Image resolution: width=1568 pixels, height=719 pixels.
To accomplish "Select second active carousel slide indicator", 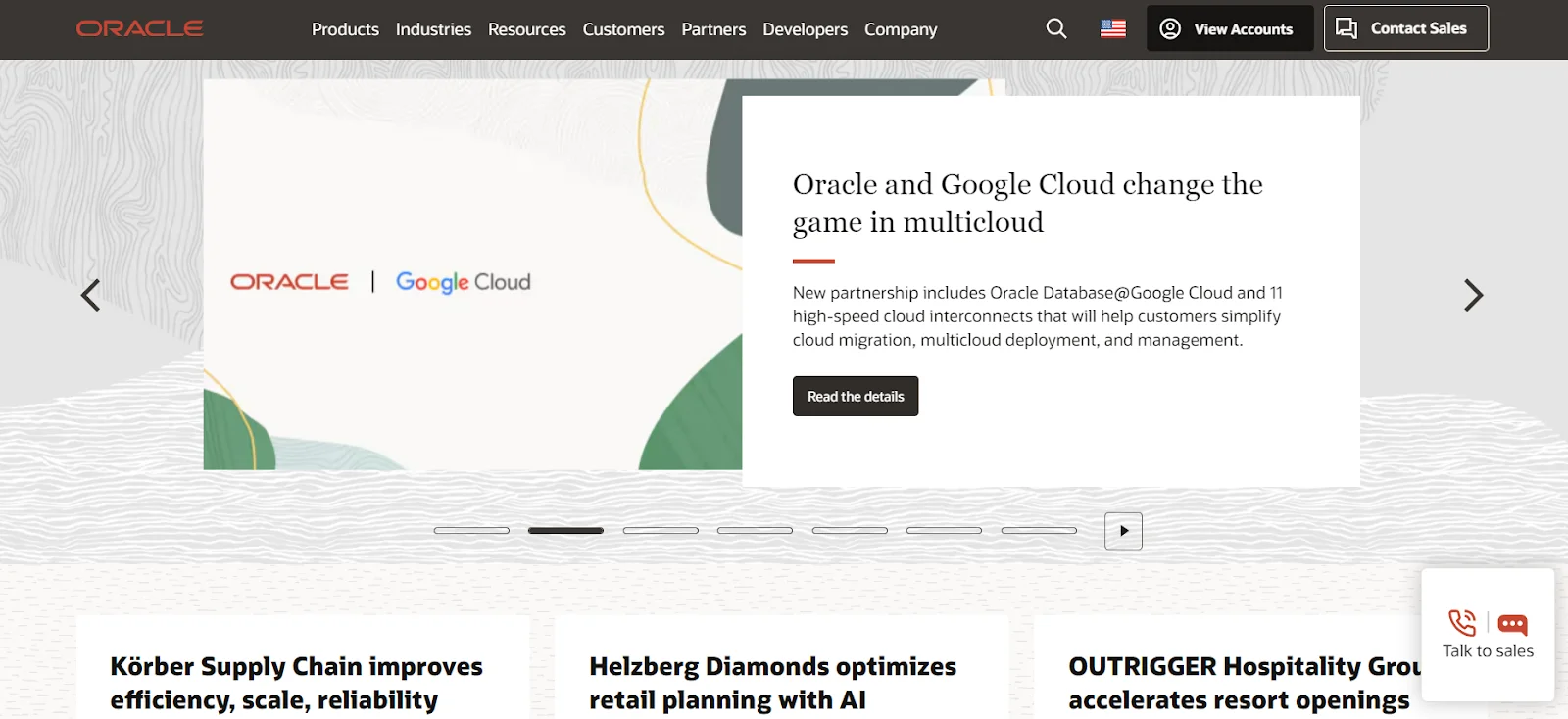I will pyautogui.click(x=565, y=530).
